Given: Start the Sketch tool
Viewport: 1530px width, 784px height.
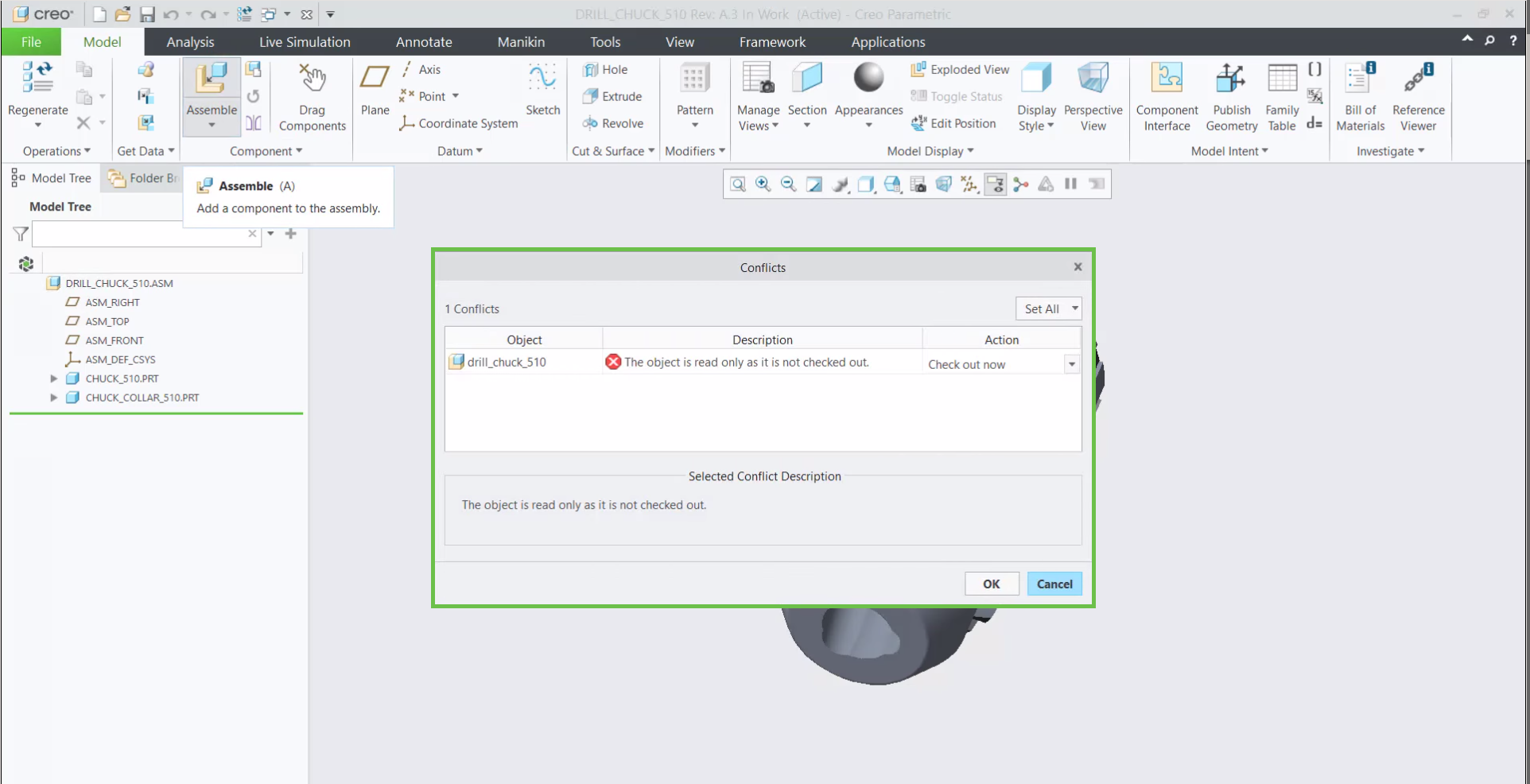Looking at the screenshot, I should [x=542, y=89].
